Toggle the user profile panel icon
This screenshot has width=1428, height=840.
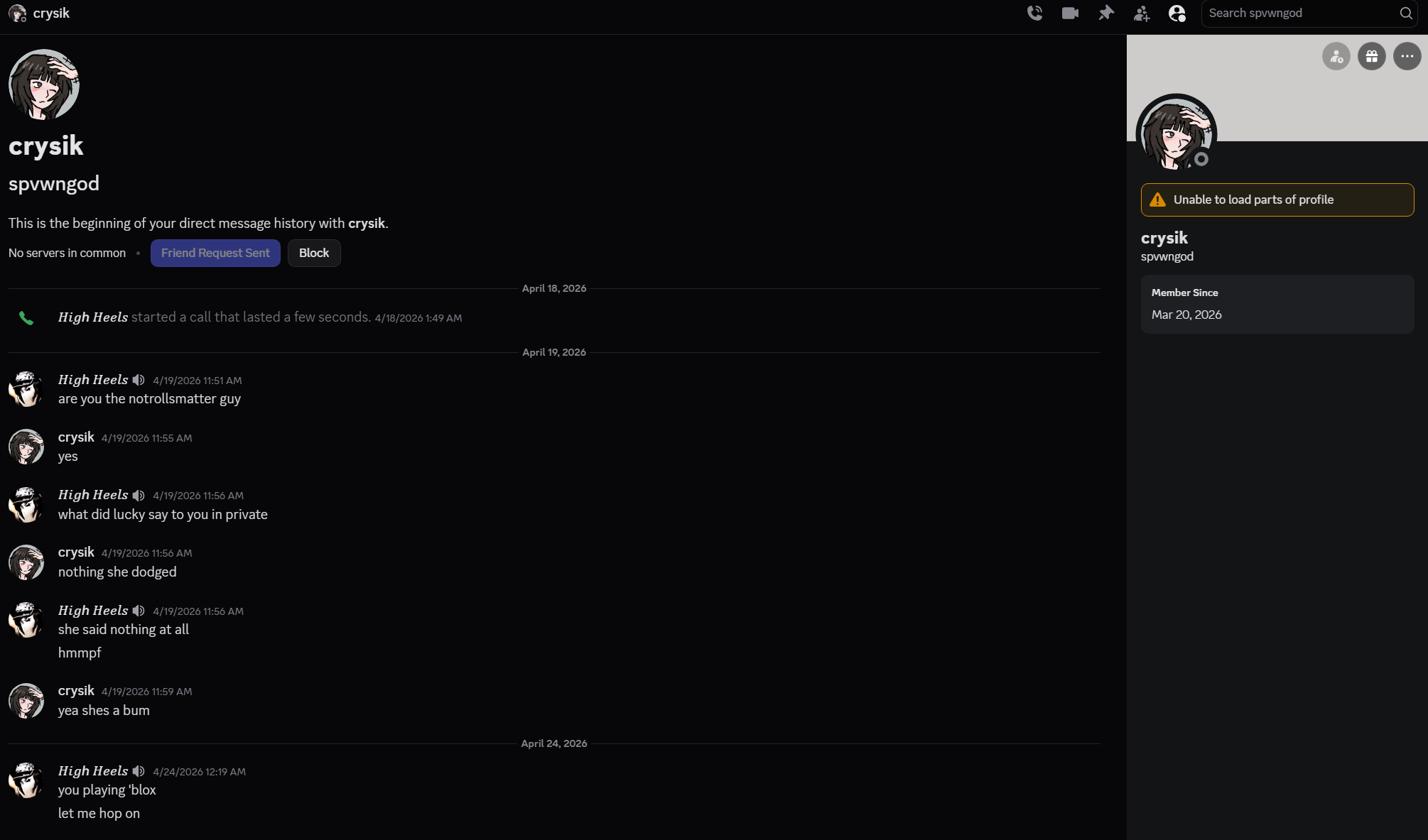(x=1177, y=13)
